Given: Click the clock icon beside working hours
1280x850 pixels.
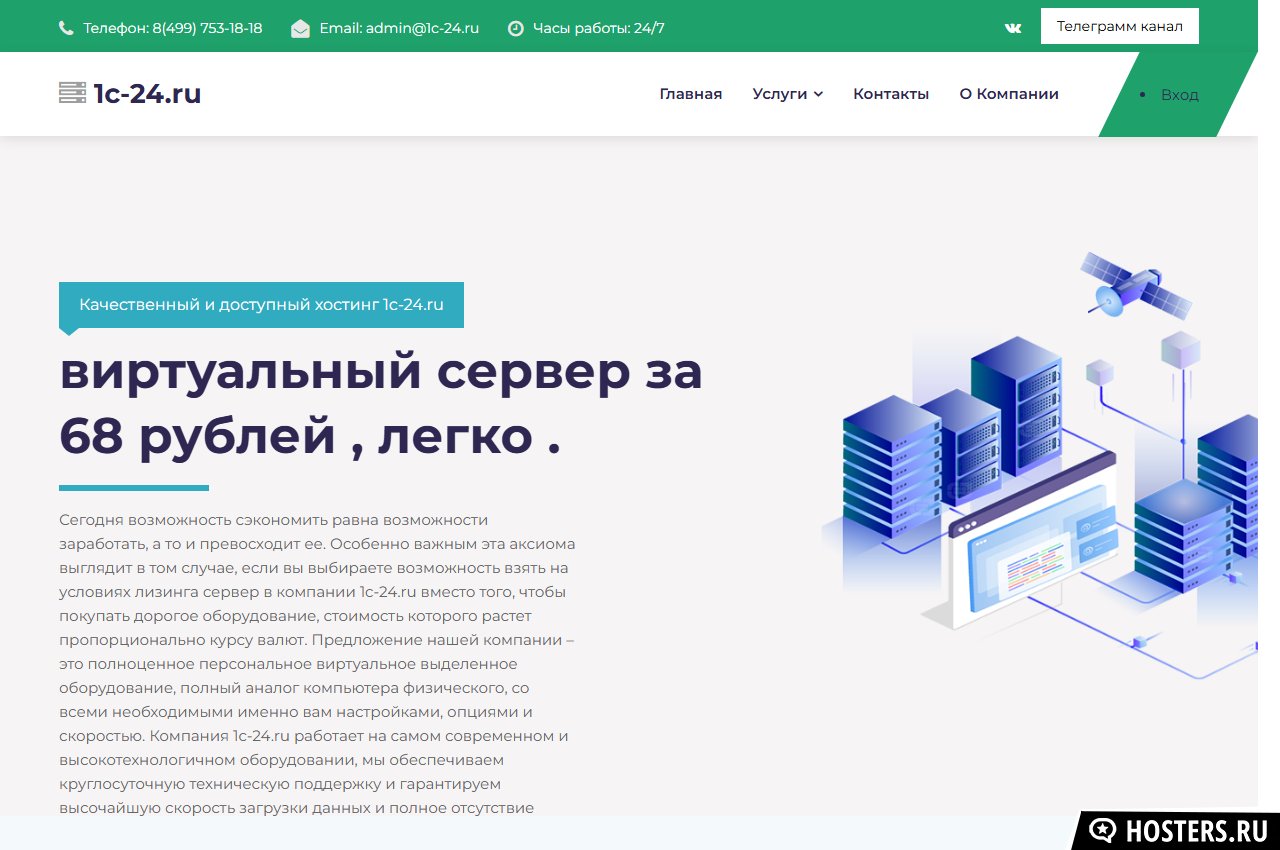Looking at the screenshot, I should [516, 28].
